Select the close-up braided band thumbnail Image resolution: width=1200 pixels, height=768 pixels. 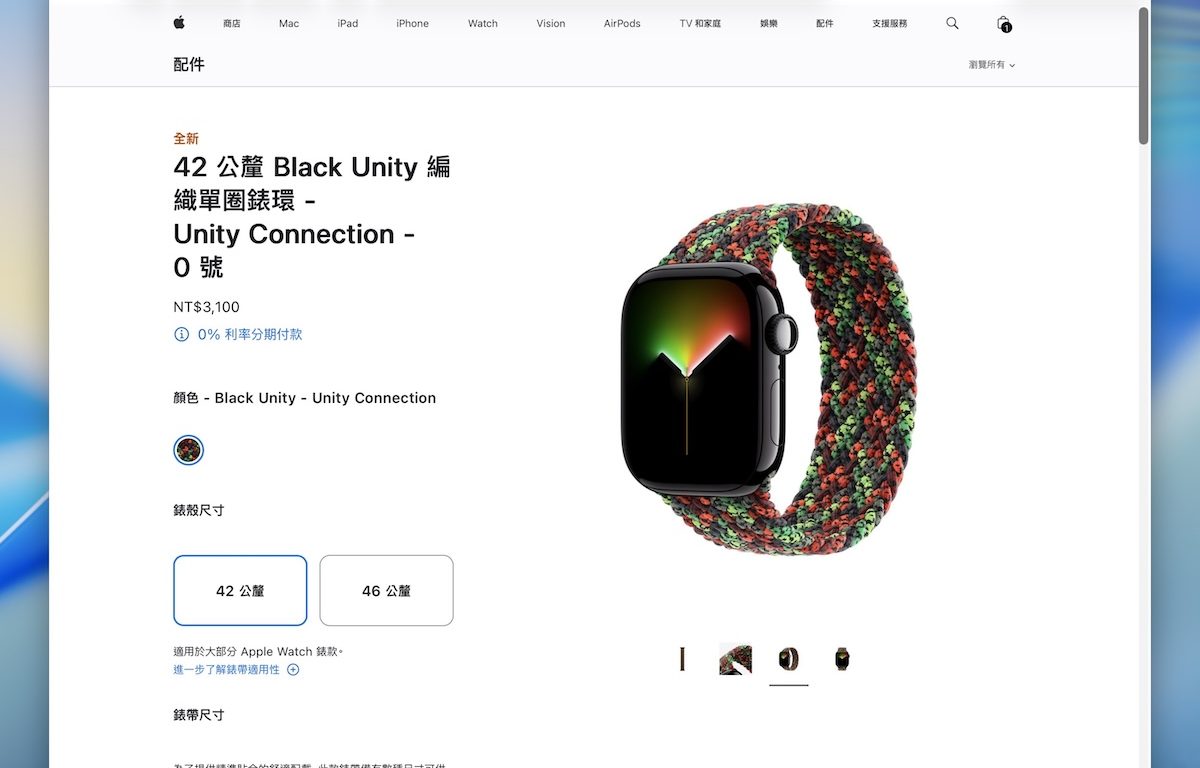point(735,659)
